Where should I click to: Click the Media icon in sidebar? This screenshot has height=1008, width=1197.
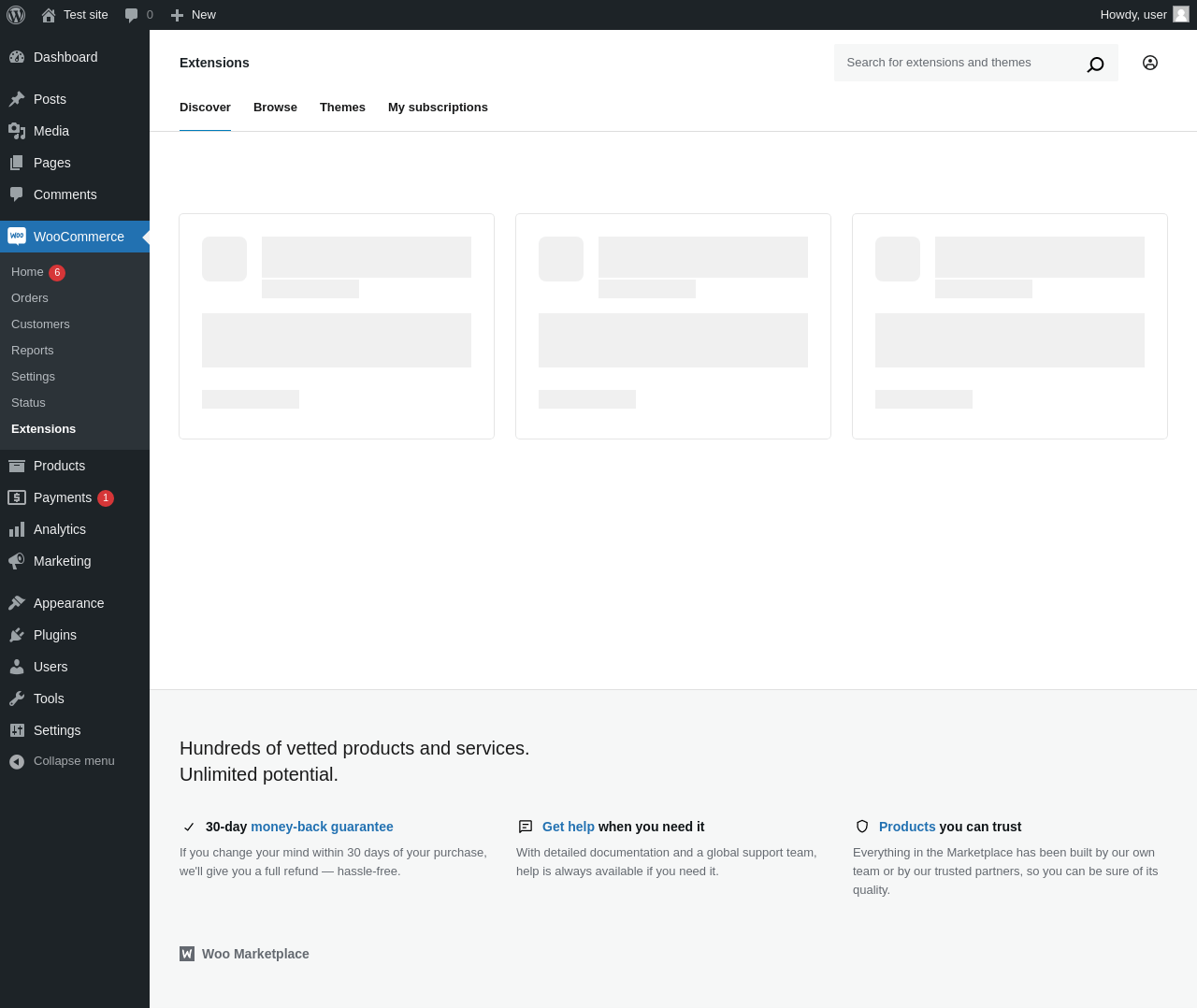coord(17,131)
